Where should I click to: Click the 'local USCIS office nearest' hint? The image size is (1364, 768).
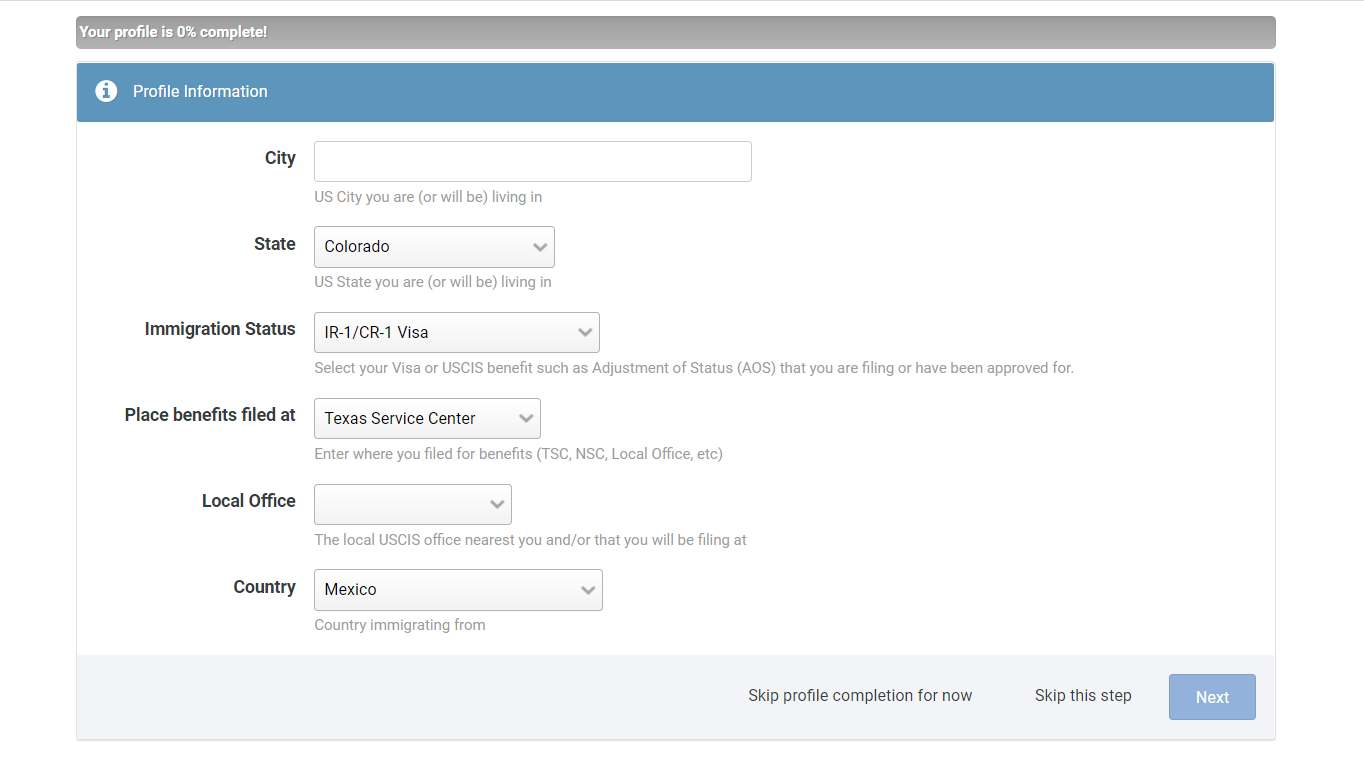point(530,540)
